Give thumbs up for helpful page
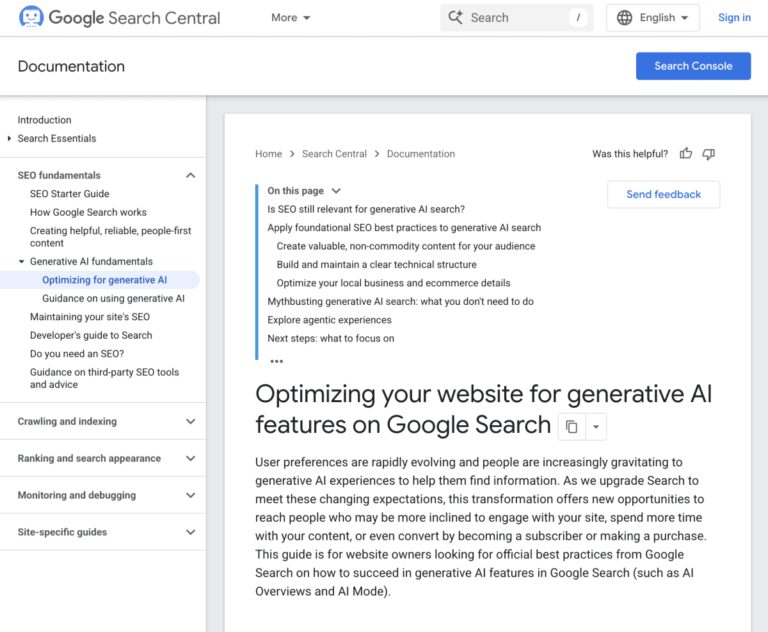 click(x=686, y=154)
